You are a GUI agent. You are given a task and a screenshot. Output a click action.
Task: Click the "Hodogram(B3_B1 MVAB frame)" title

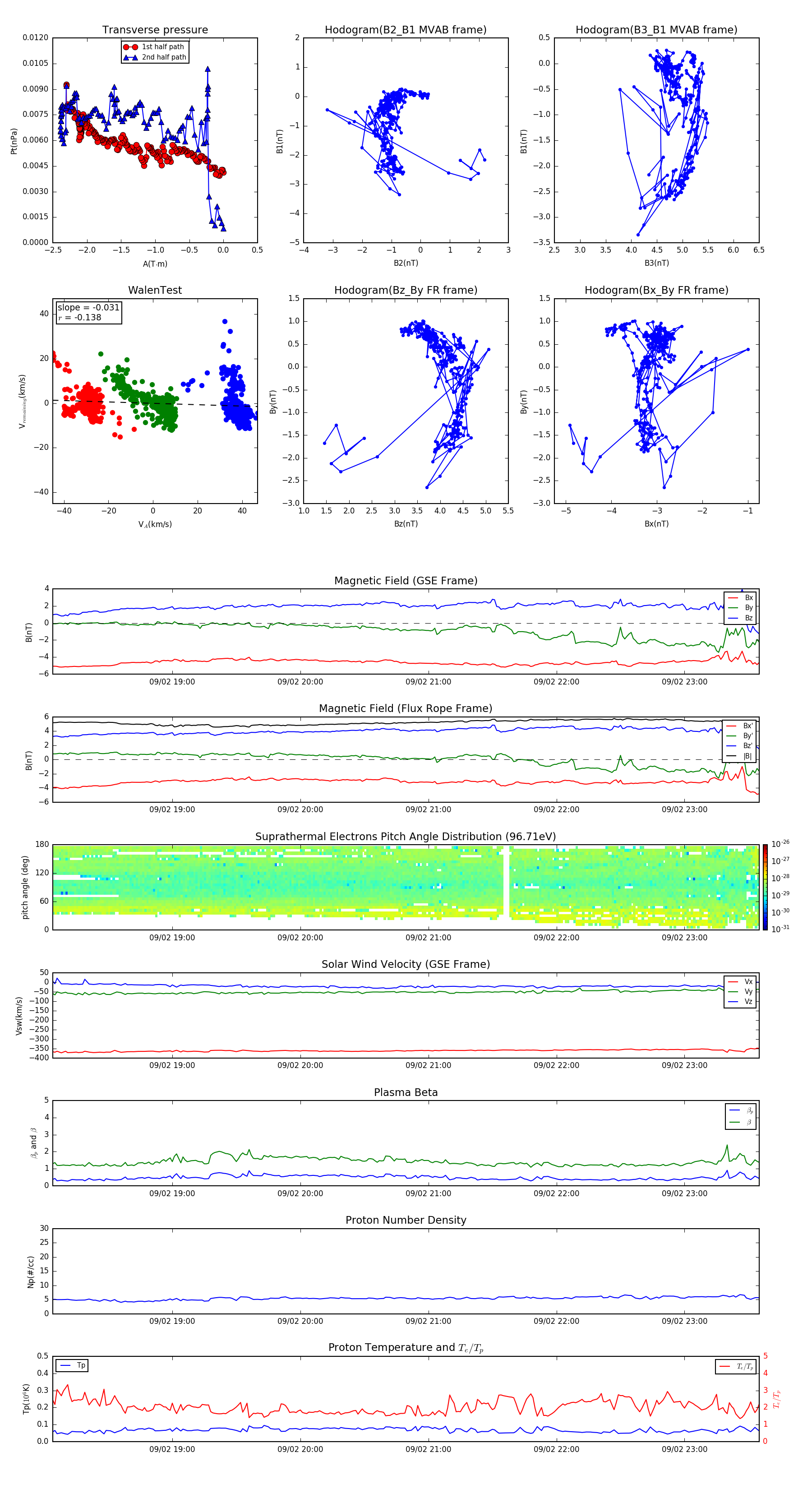coord(656,30)
